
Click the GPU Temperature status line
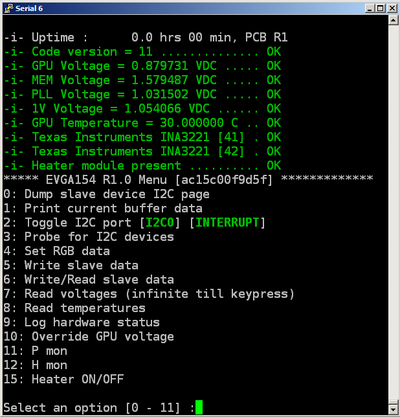click(142, 123)
